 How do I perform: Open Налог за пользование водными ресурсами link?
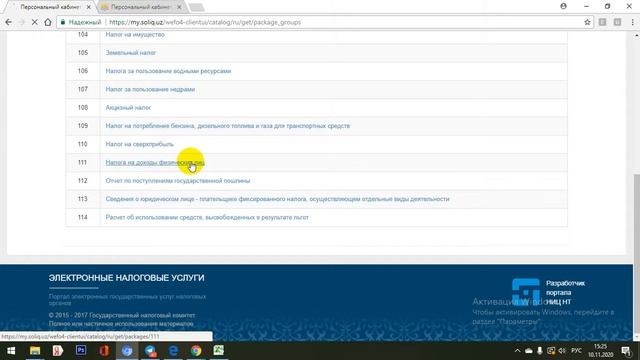pos(168,71)
